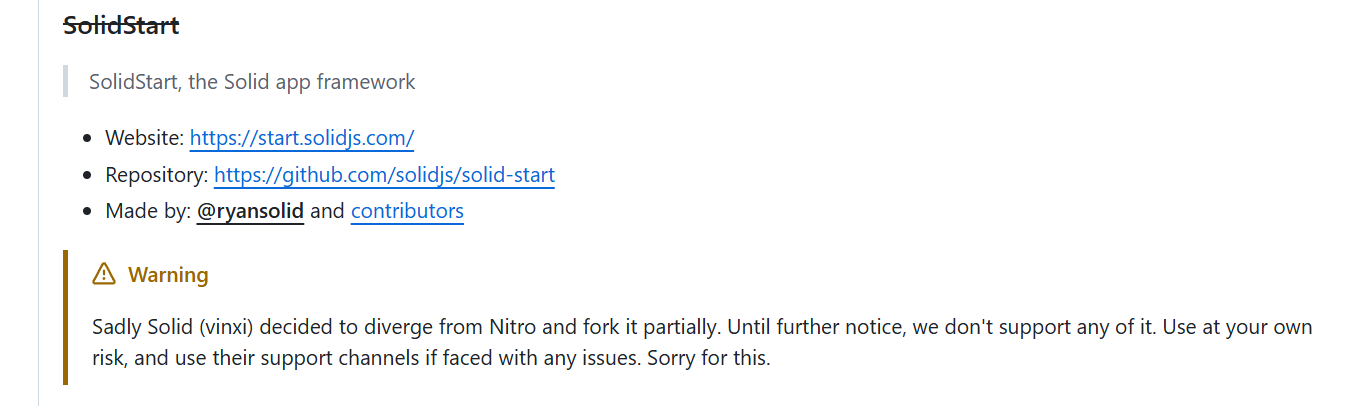Click the warning triangle icon
This screenshot has height=406, width=1355.
[103, 274]
